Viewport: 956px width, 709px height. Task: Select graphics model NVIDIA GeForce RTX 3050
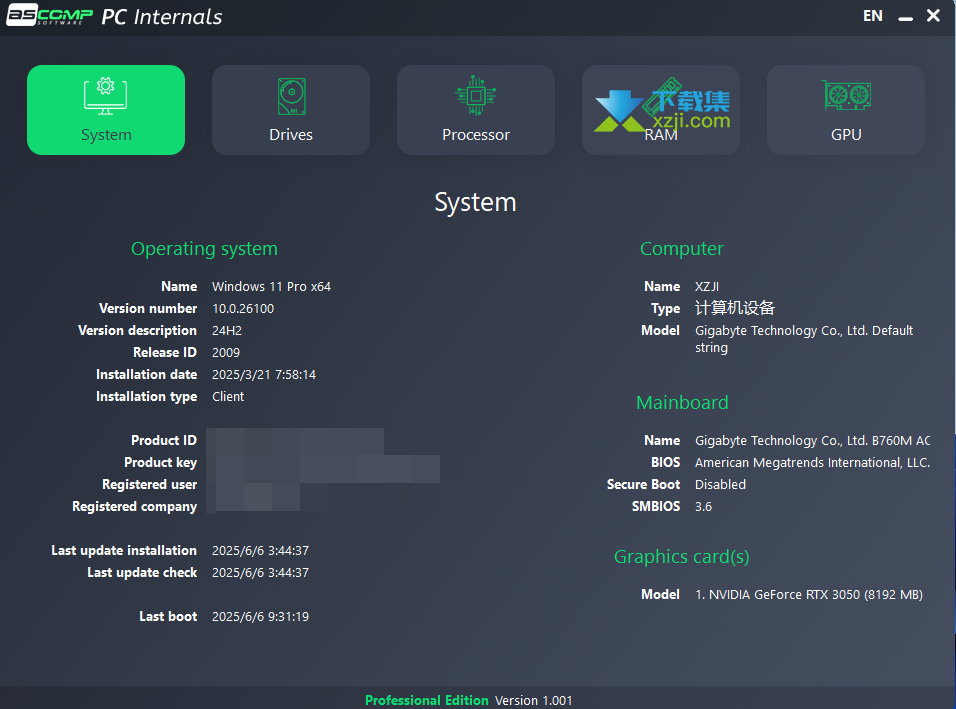809,594
